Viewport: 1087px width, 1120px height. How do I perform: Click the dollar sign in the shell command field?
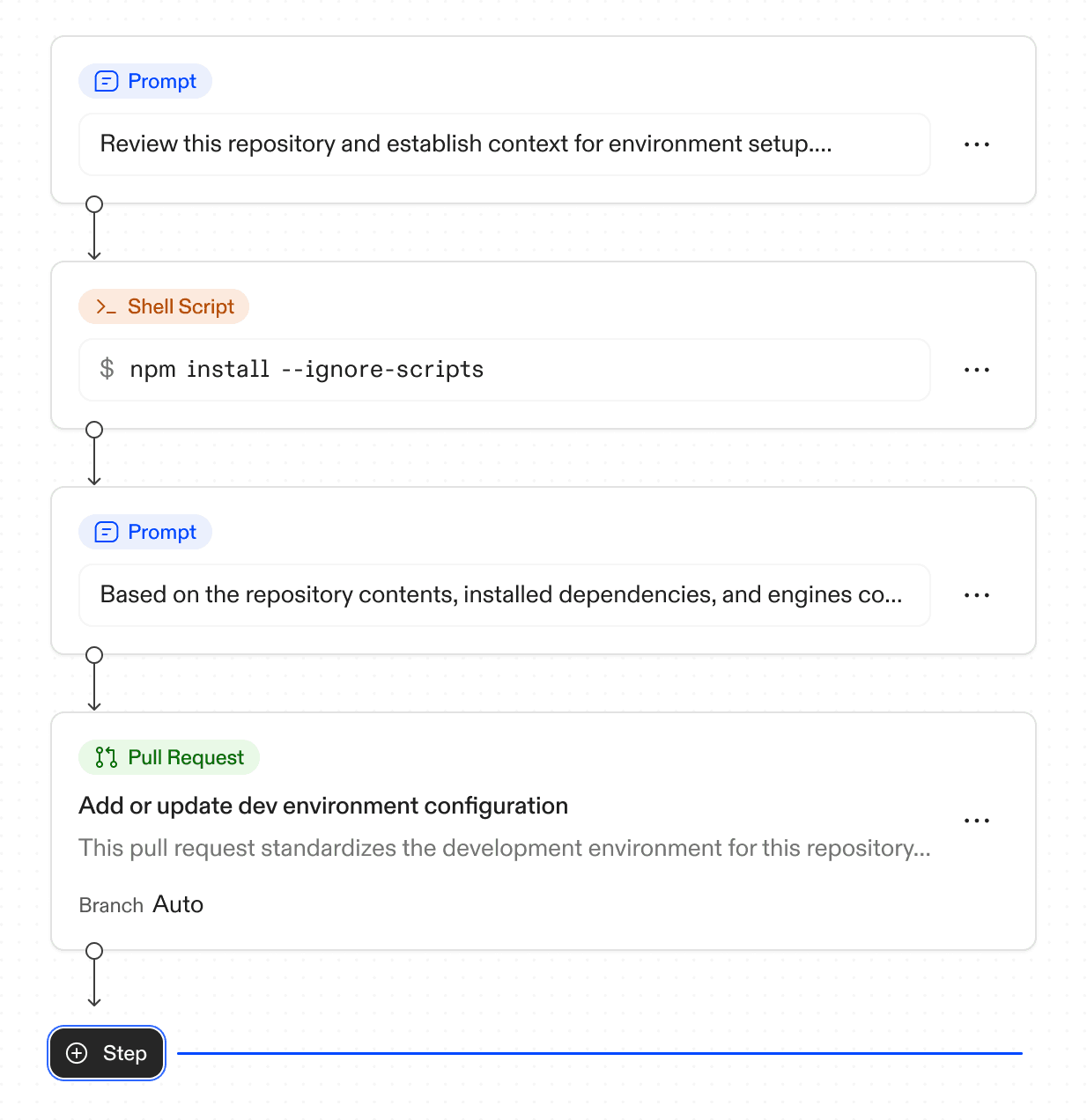coord(107,369)
